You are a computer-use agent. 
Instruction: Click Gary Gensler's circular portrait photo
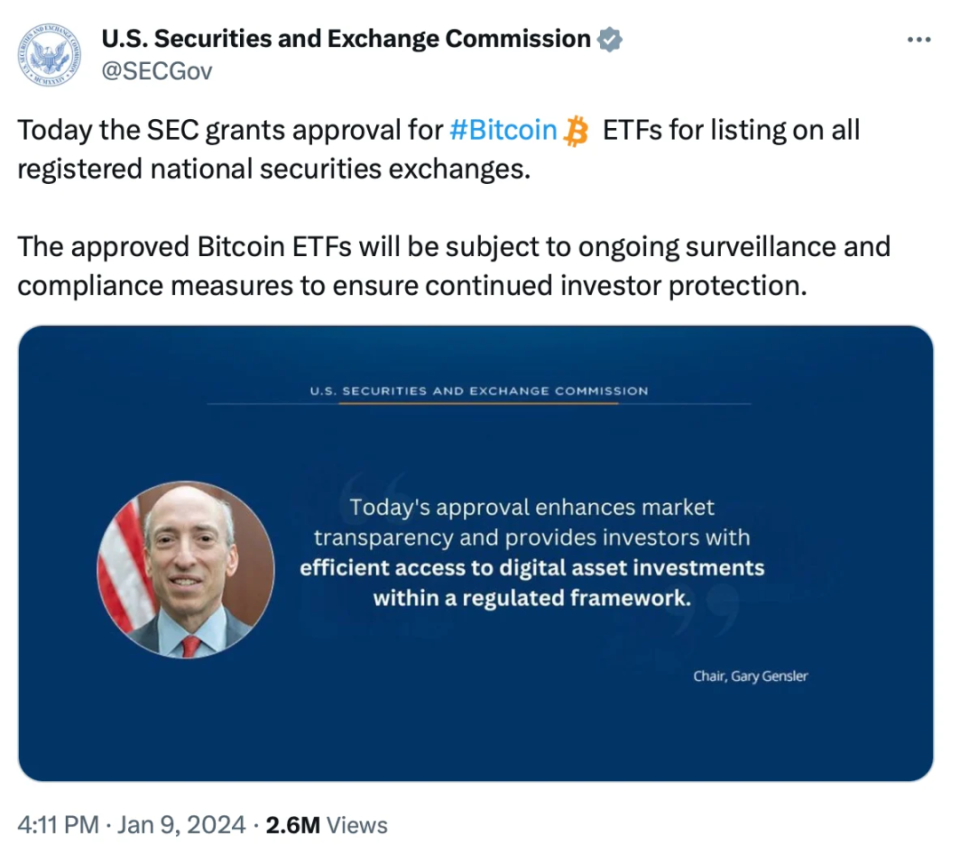tap(186, 569)
